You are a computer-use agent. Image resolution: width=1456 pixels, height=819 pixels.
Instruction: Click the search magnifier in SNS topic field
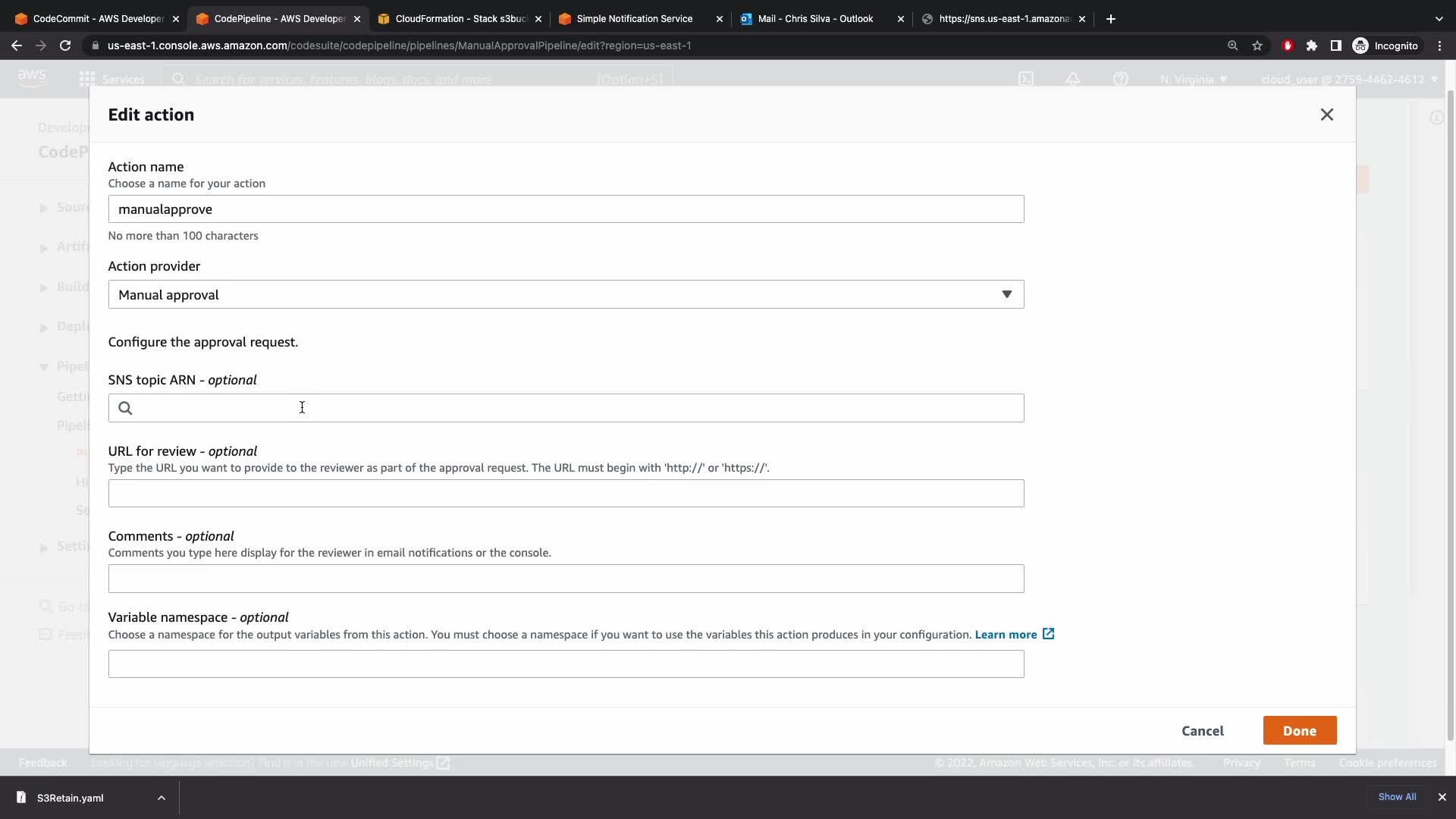[126, 408]
